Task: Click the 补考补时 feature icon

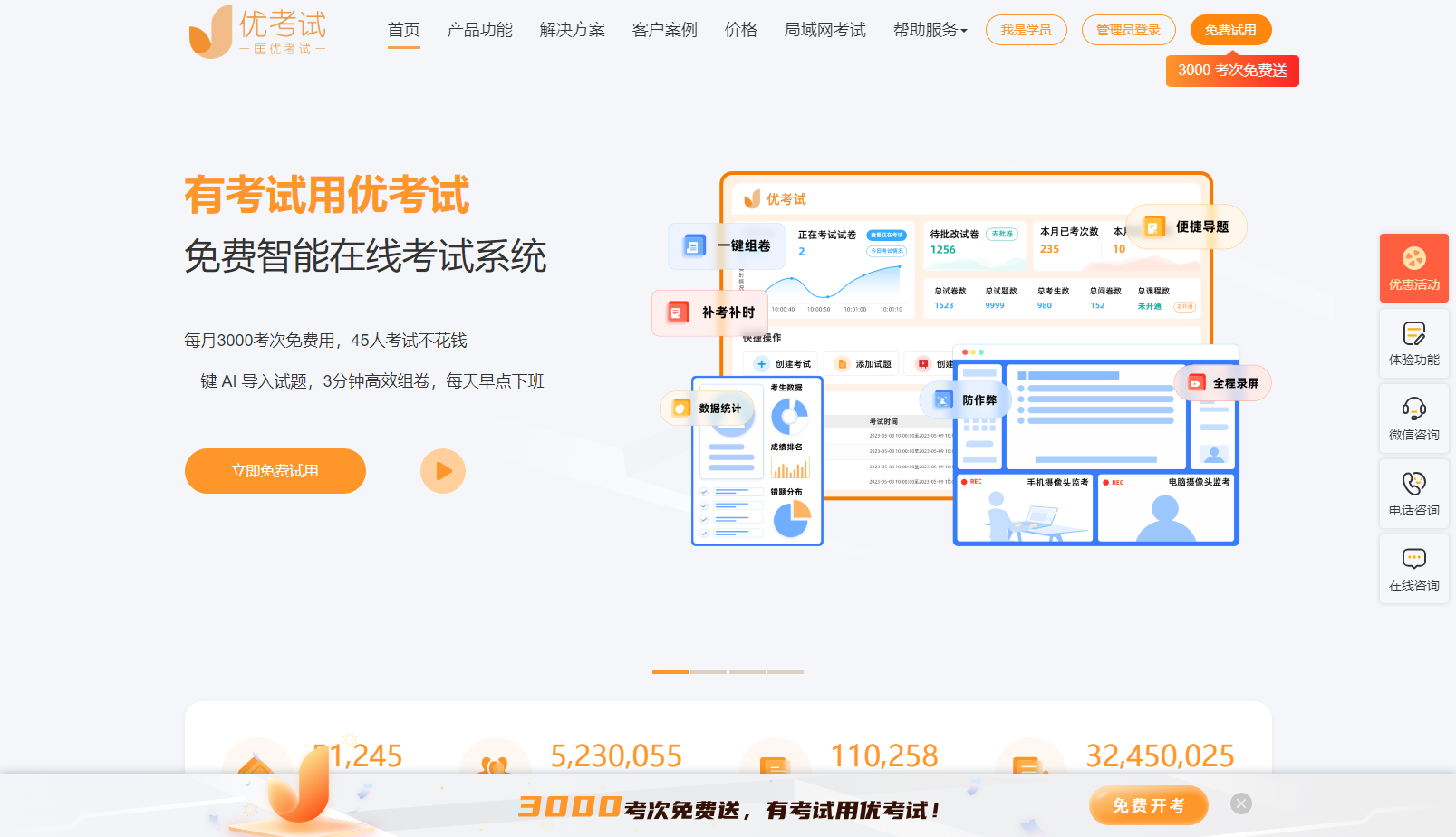Action: click(678, 313)
